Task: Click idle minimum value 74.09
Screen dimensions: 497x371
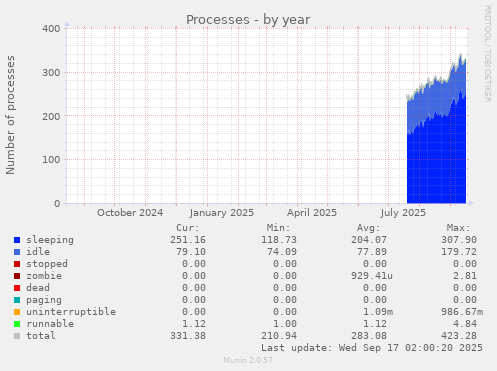Action: [282, 252]
